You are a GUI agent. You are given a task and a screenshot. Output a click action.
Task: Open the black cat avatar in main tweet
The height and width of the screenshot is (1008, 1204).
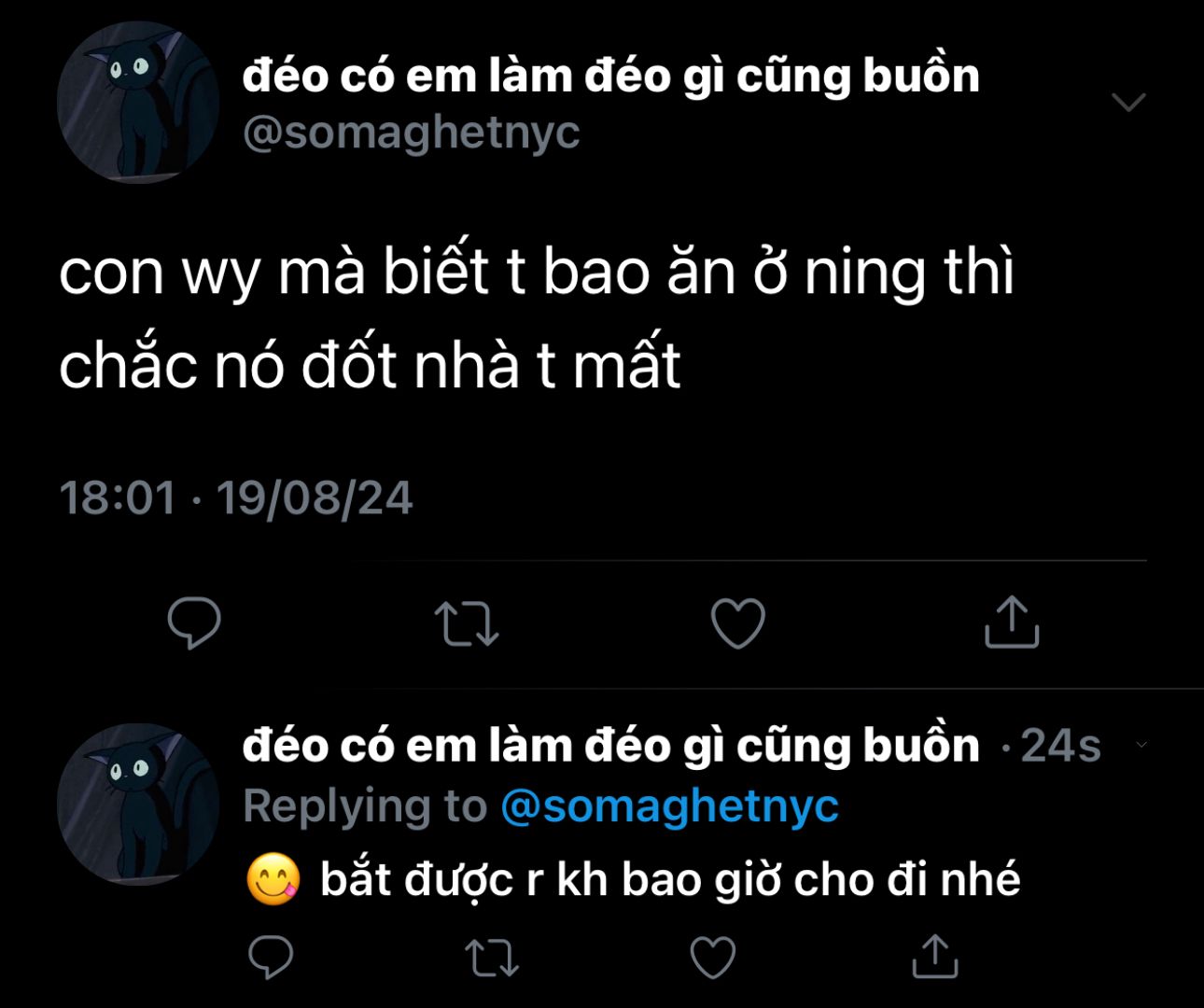pyautogui.click(x=138, y=102)
